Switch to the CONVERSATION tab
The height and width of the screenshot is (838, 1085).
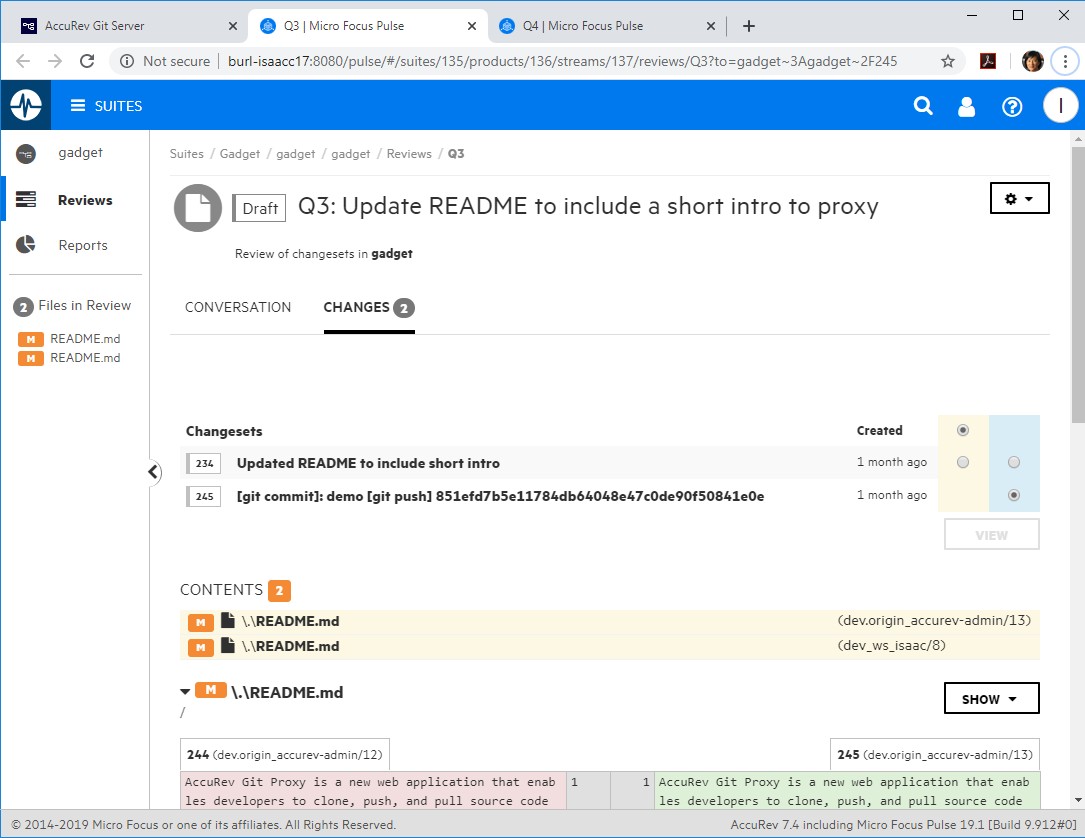tap(238, 307)
